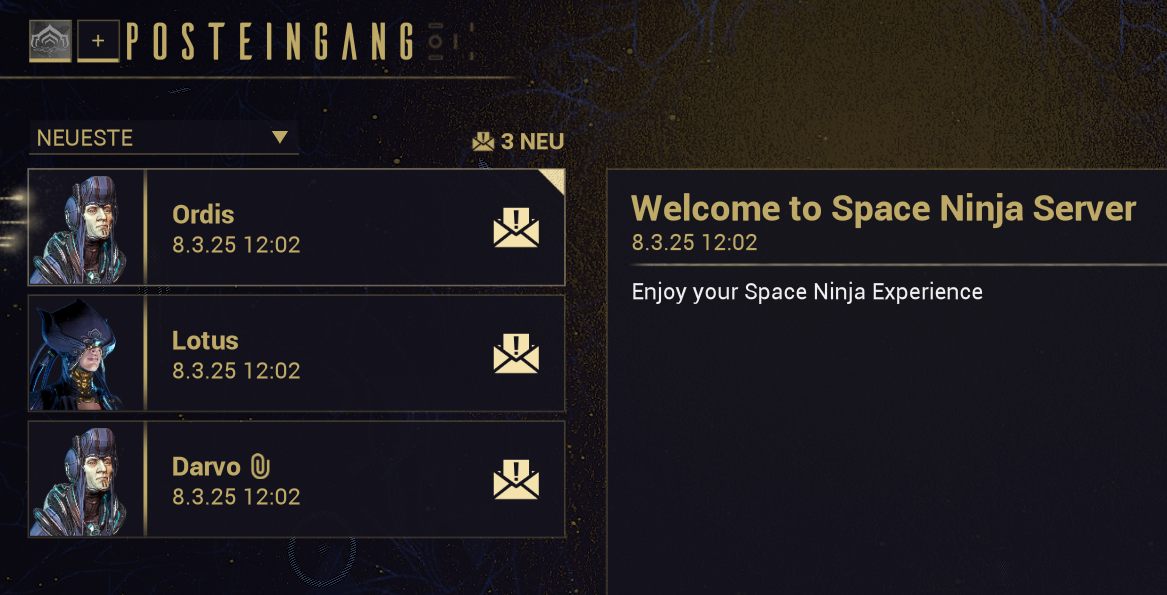Click the unread envelope icon on Darvo message
1167x595 pixels.
[x=516, y=480]
